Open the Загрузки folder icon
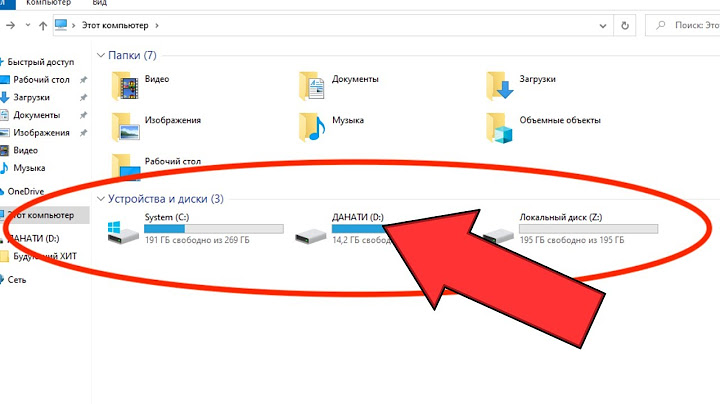The height and width of the screenshot is (404, 720). (500, 86)
